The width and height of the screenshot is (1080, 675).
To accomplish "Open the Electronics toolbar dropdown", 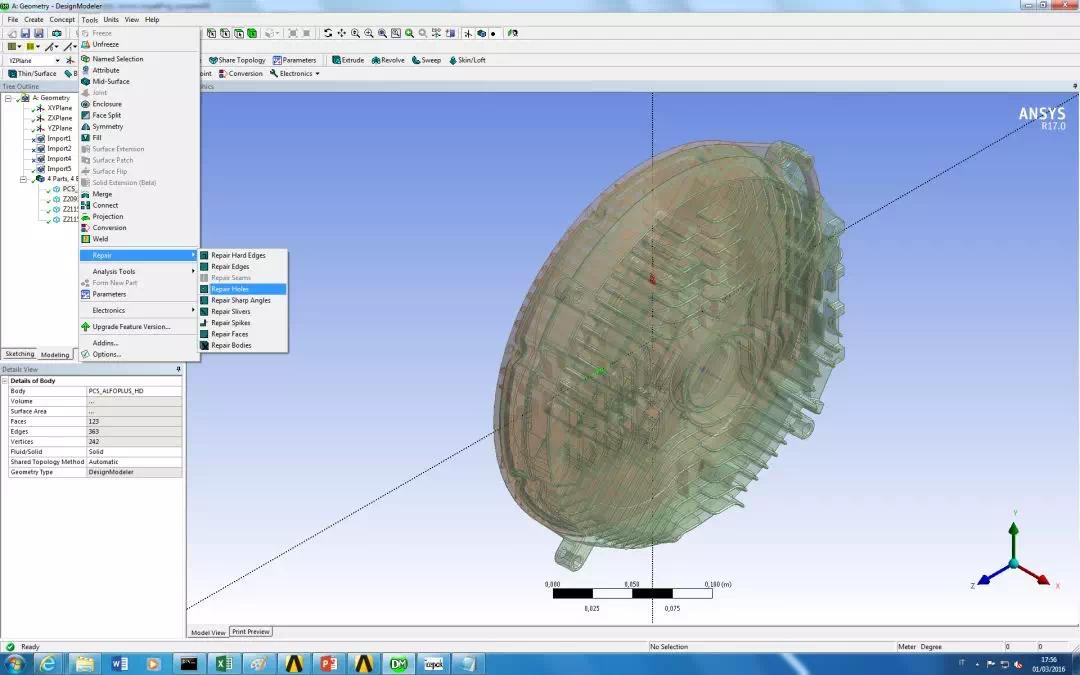I will coord(317,74).
